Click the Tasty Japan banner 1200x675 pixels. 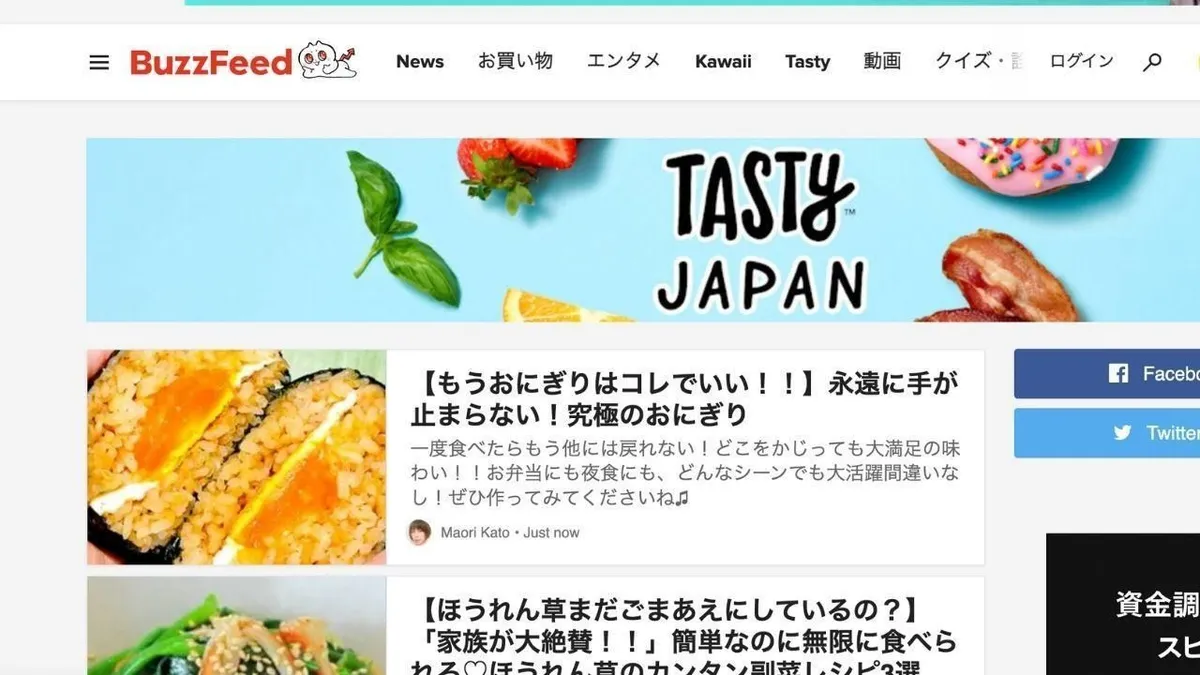[643, 230]
